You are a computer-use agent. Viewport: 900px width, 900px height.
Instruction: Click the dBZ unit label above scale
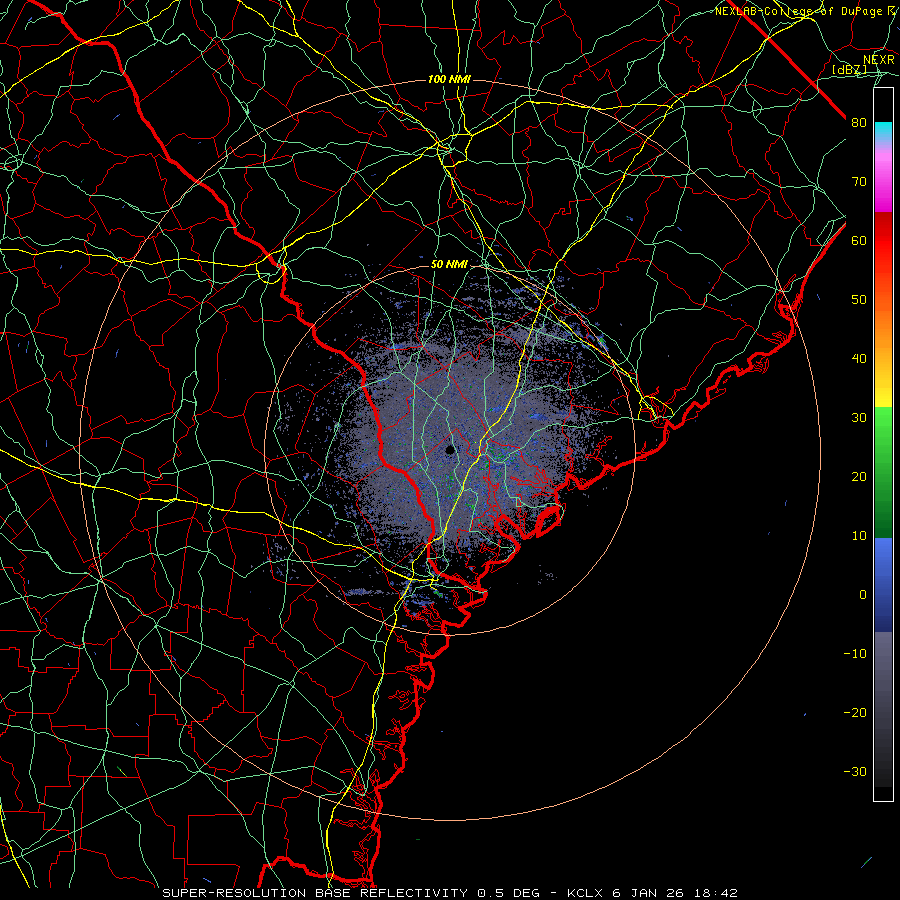point(850,70)
